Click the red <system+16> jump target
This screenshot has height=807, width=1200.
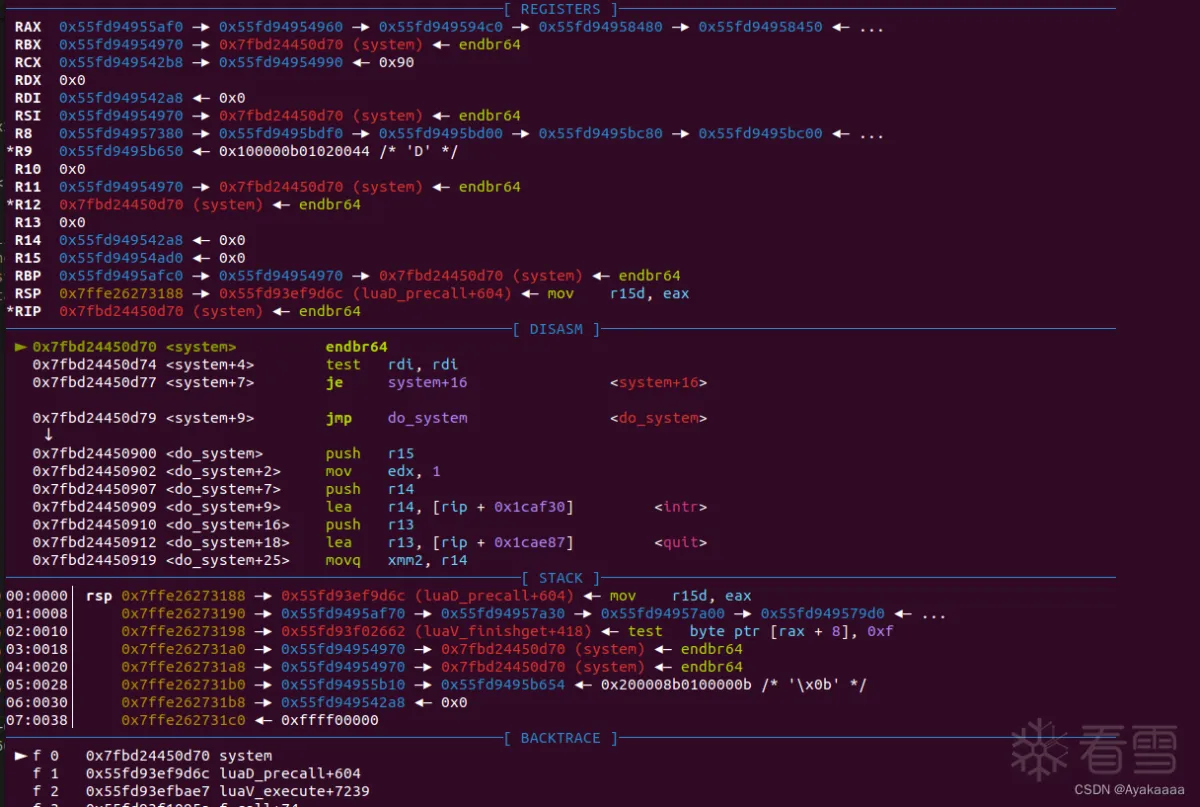click(x=659, y=383)
